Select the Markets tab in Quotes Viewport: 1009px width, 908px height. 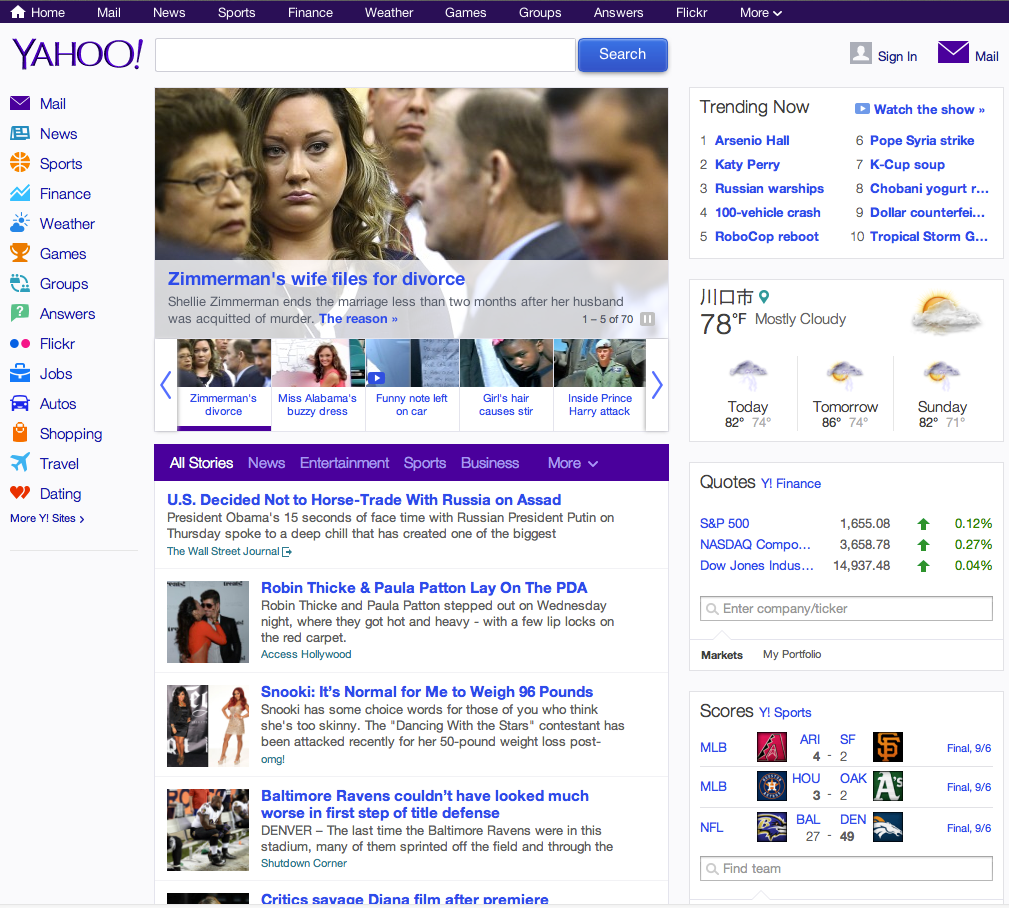pos(721,654)
